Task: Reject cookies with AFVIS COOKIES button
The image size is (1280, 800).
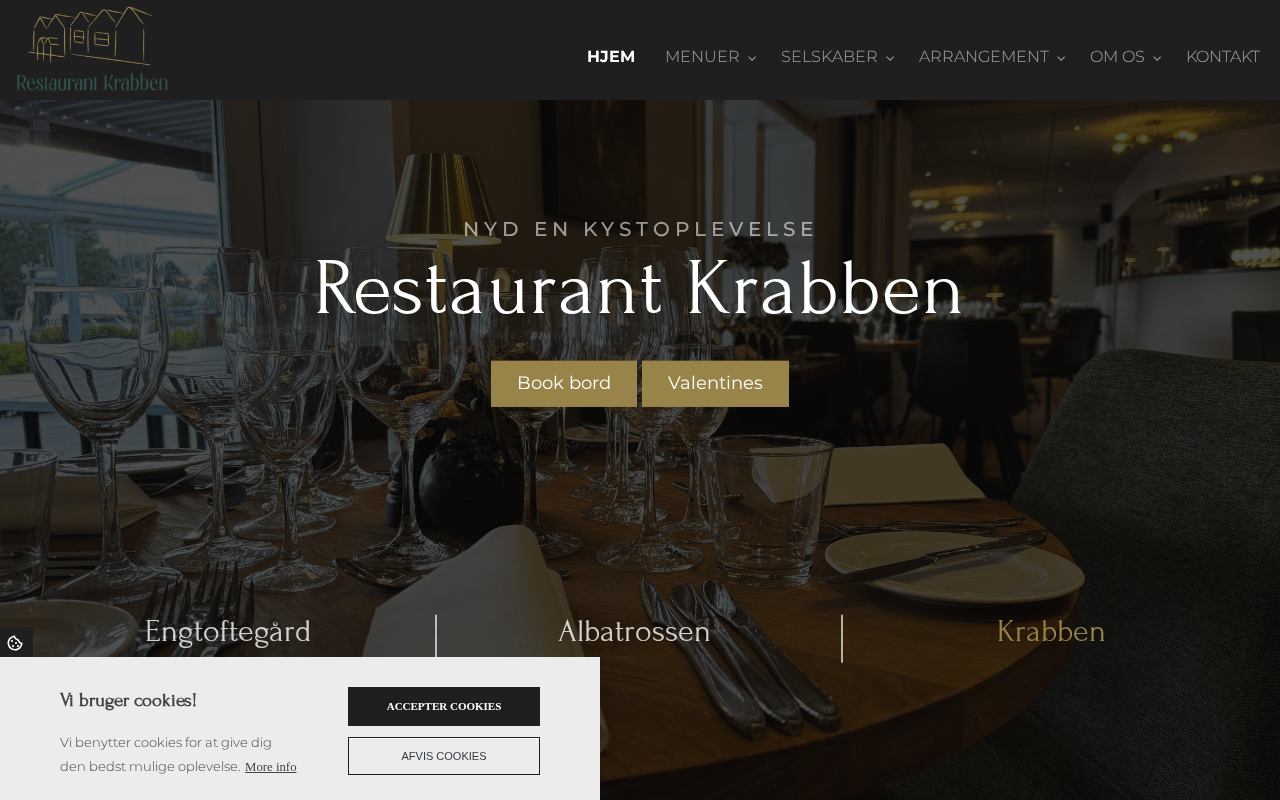Action: 444,756
